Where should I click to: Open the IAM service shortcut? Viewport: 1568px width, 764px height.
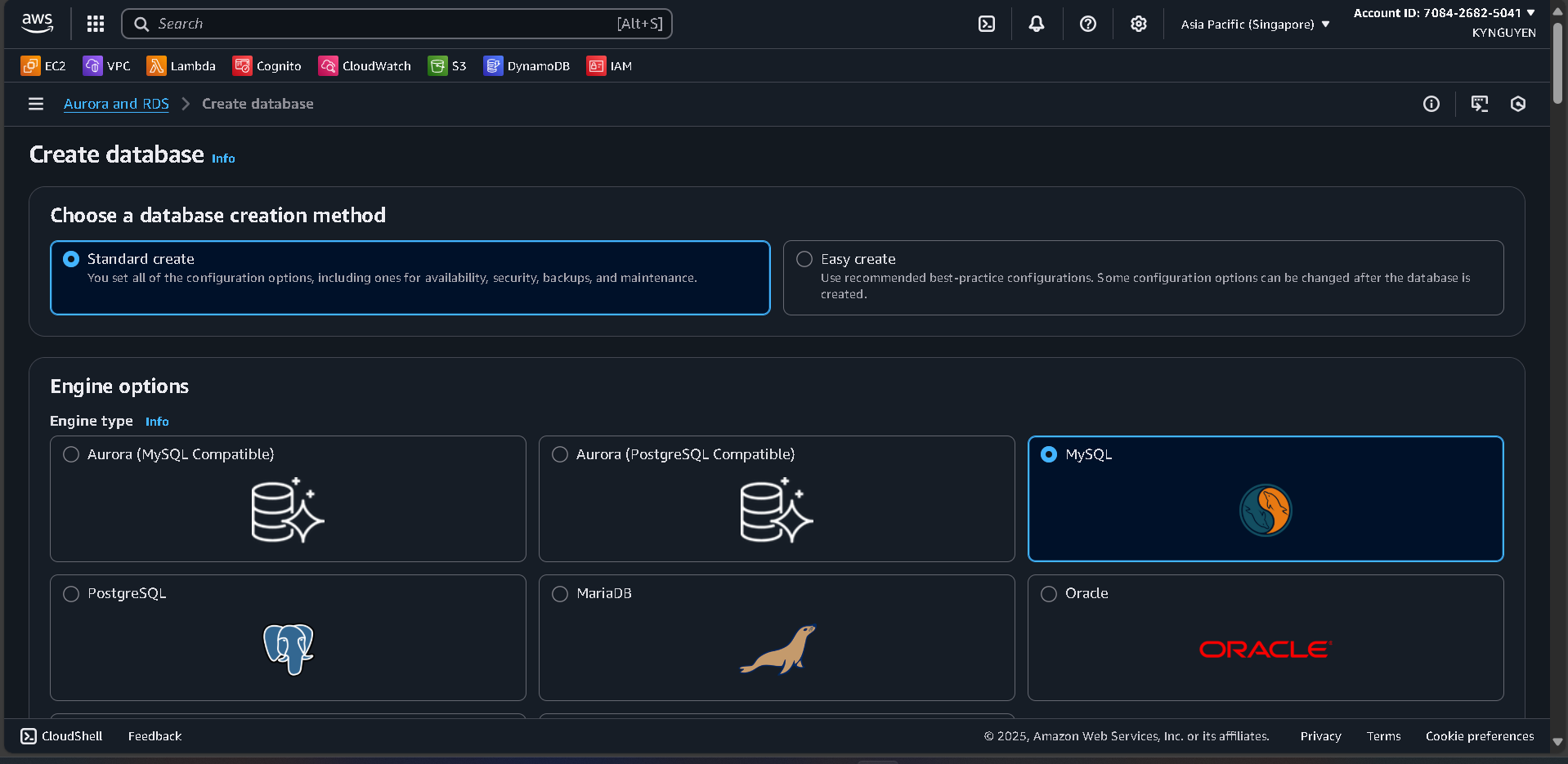point(609,65)
